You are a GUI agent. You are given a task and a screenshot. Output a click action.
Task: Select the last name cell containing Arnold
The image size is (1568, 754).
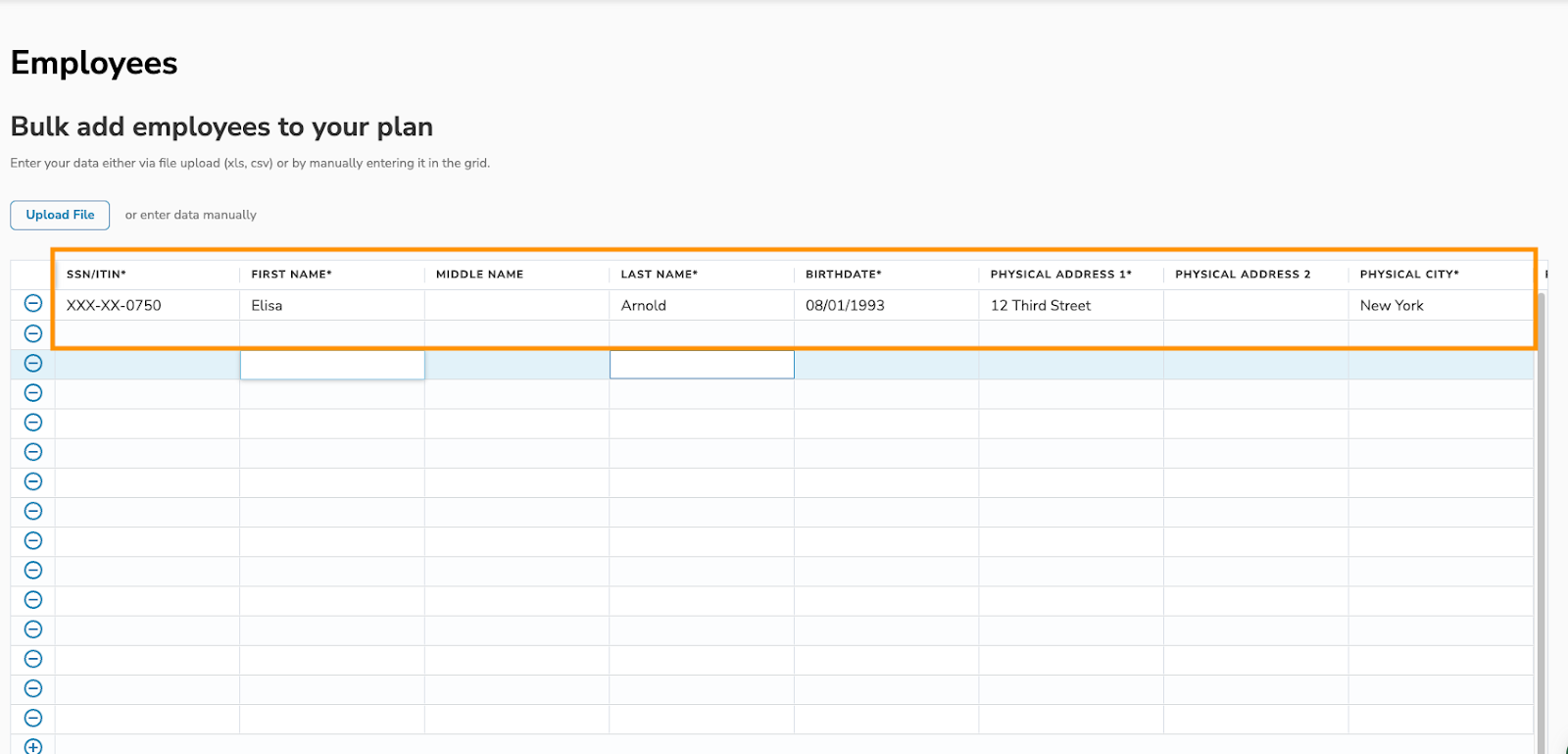point(643,306)
